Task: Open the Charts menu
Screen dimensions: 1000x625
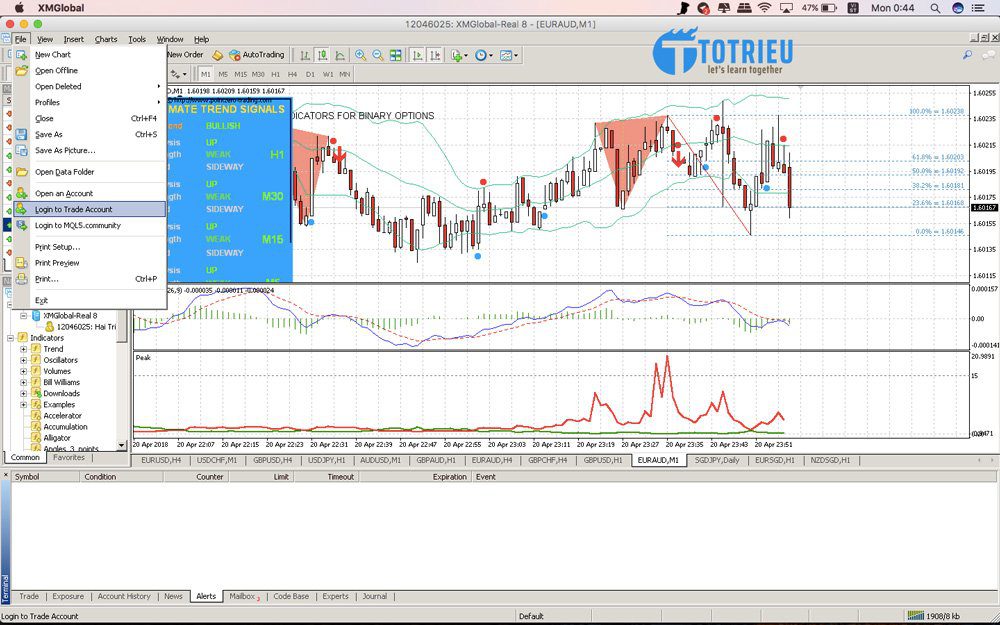Action: coord(106,39)
